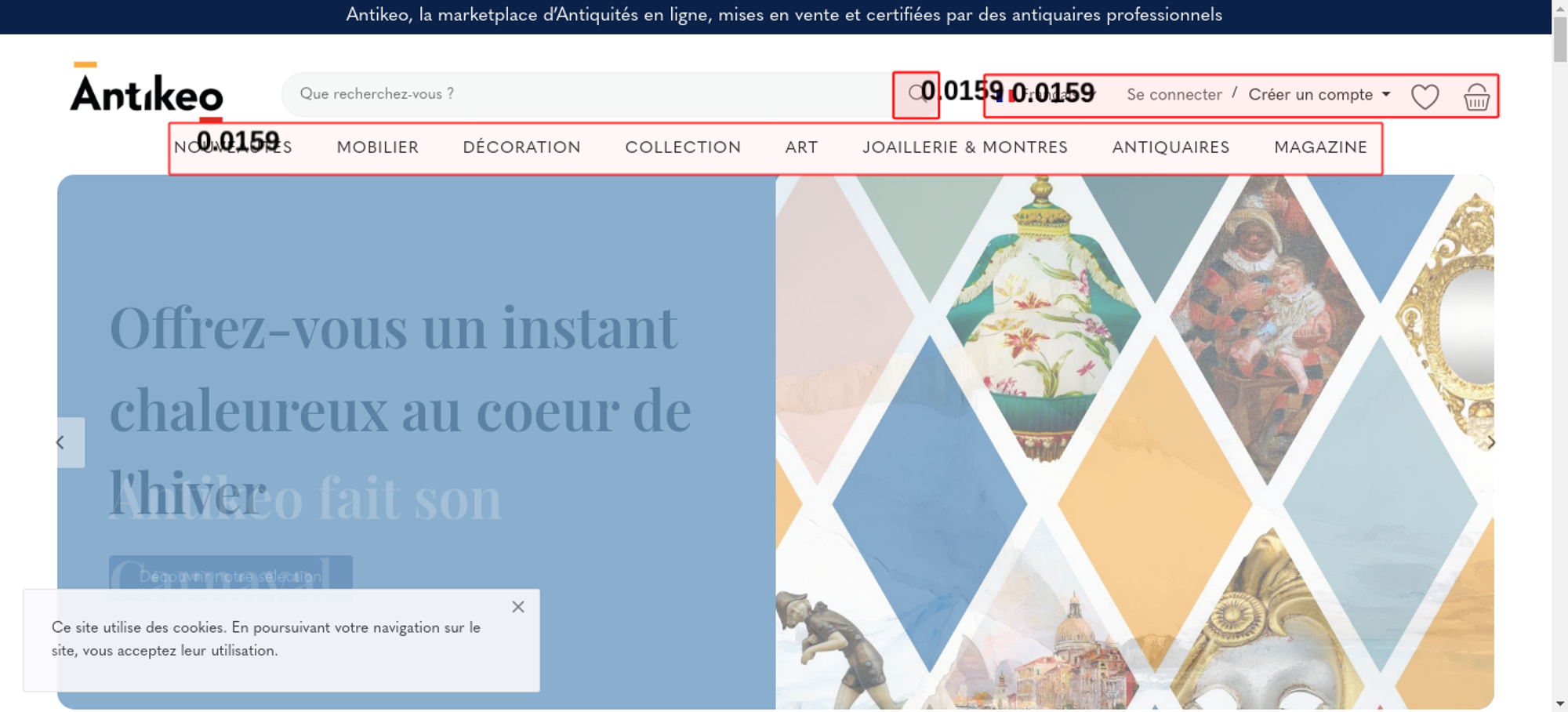Open the Mobilier menu
The height and width of the screenshot is (712, 1568).
click(x=377, y=147)
